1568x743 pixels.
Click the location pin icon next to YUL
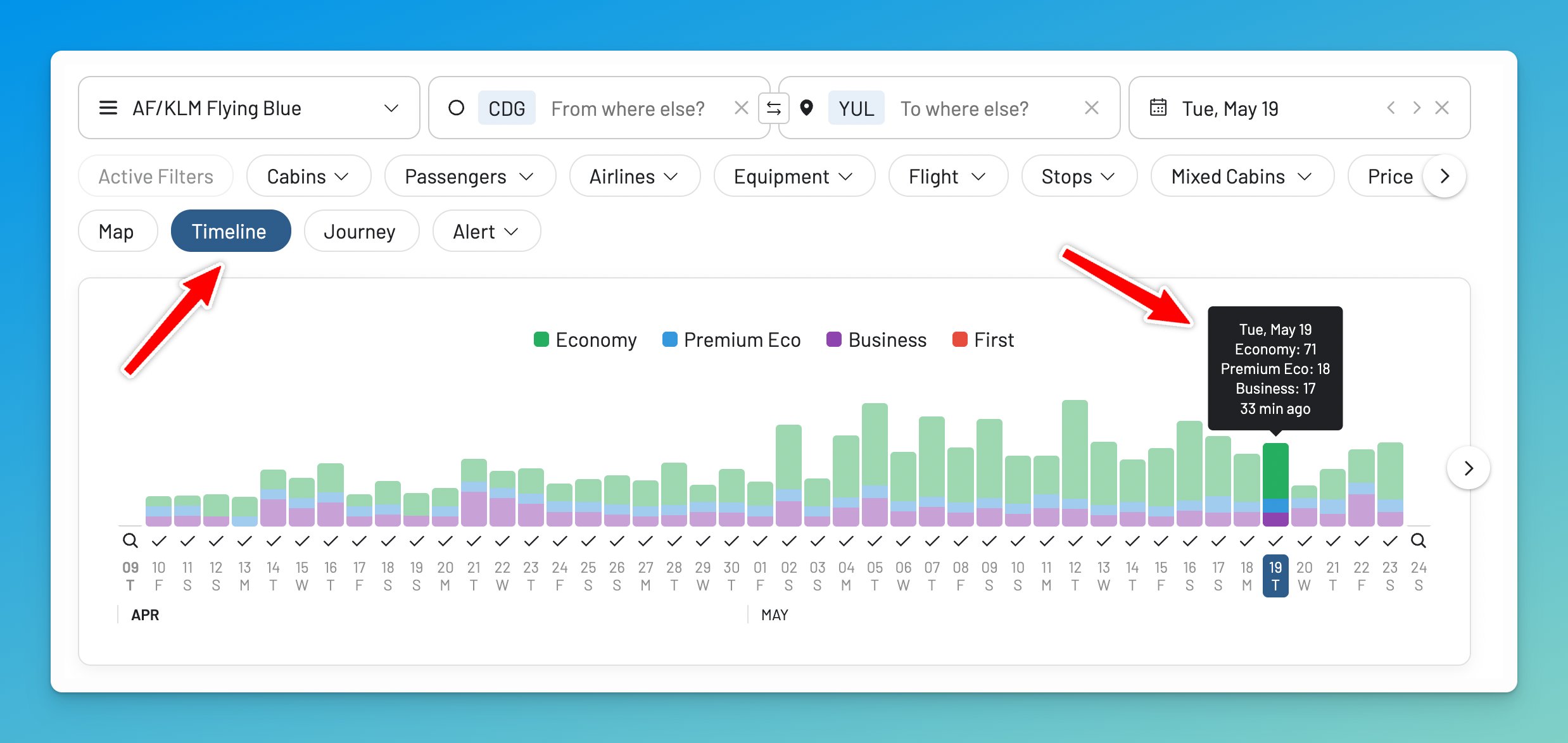(807, 108)
